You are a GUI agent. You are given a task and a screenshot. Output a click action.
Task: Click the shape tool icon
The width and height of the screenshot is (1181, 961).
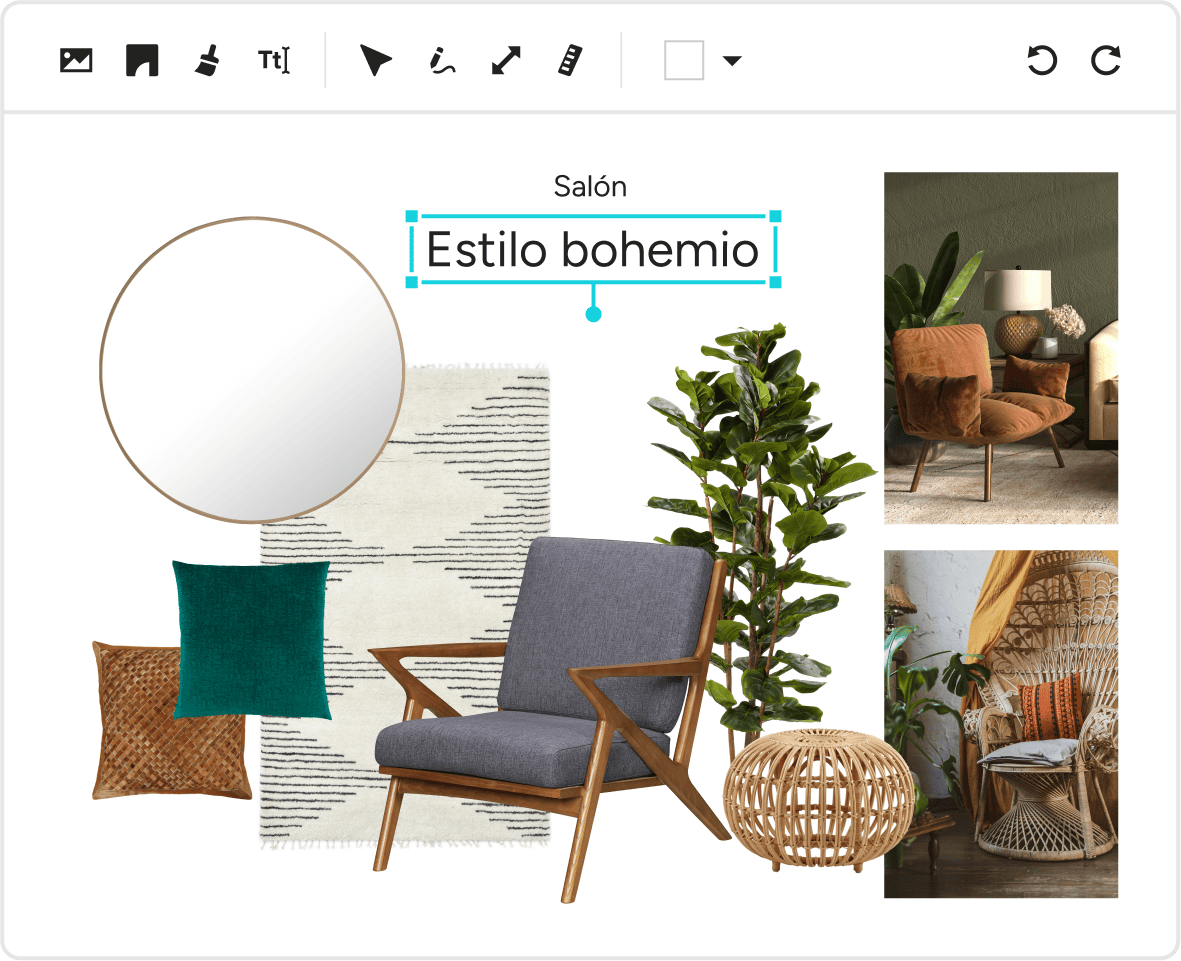click(x=142, y=61)
